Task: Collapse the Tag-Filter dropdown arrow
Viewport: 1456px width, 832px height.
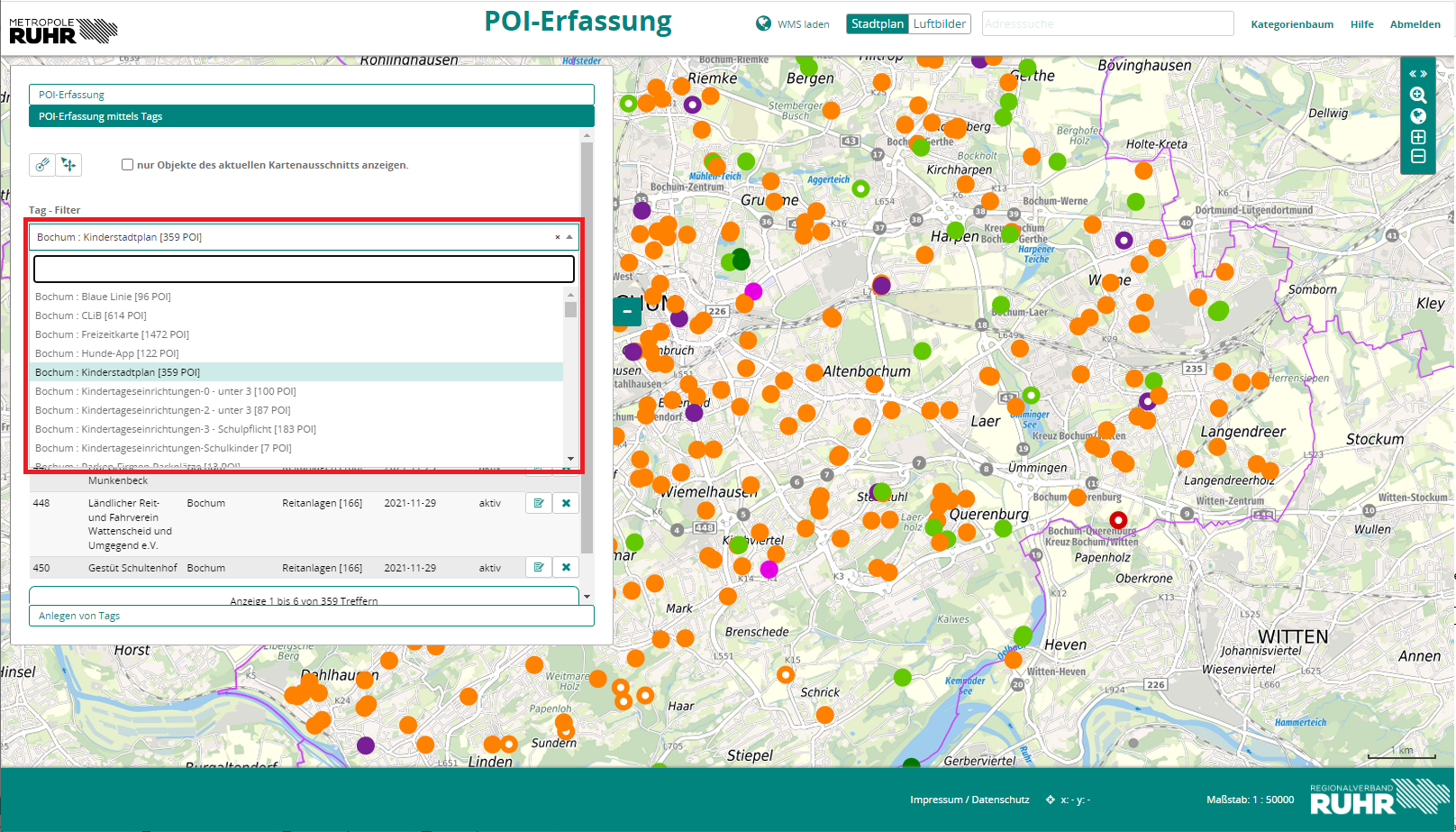Action: coord(569,237)
